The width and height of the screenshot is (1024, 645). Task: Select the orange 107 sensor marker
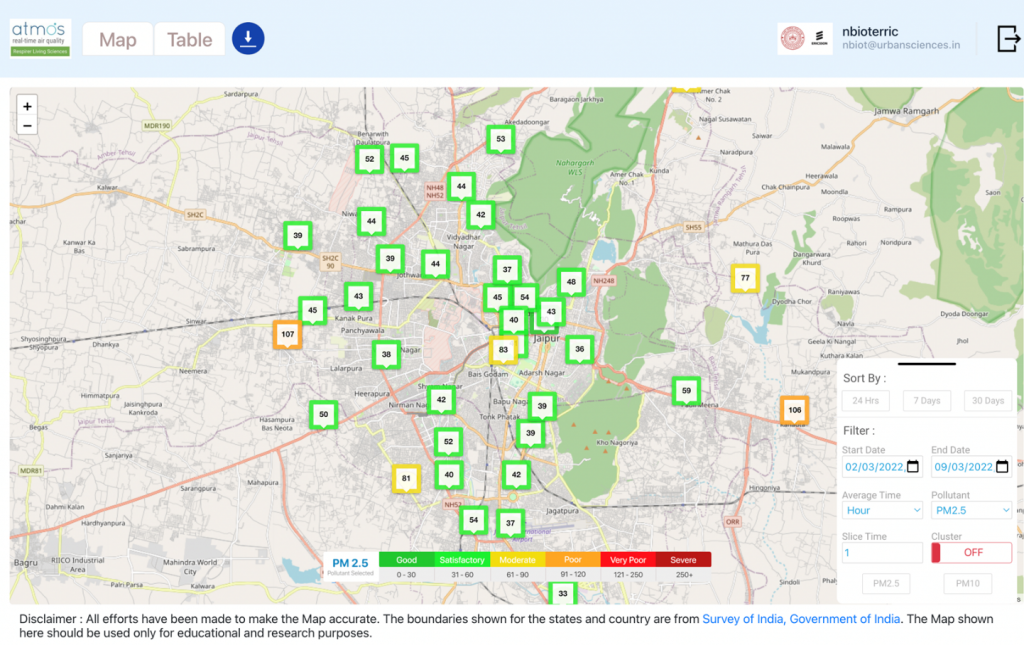click(287, 334)
